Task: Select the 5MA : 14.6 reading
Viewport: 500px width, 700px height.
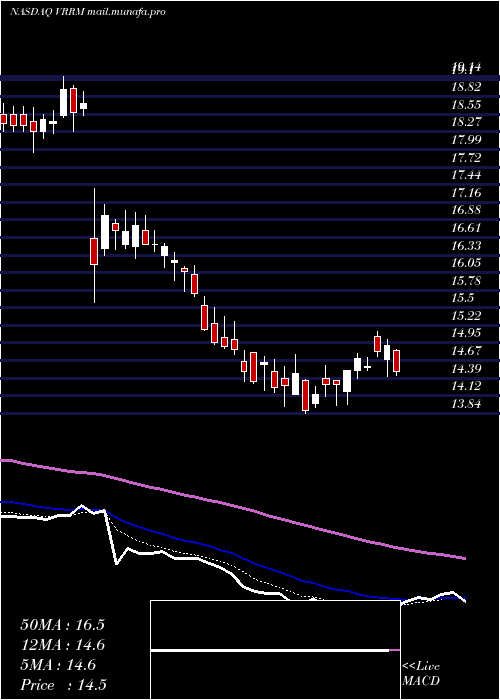Action: pyautogui.click(x=58, y=665)
